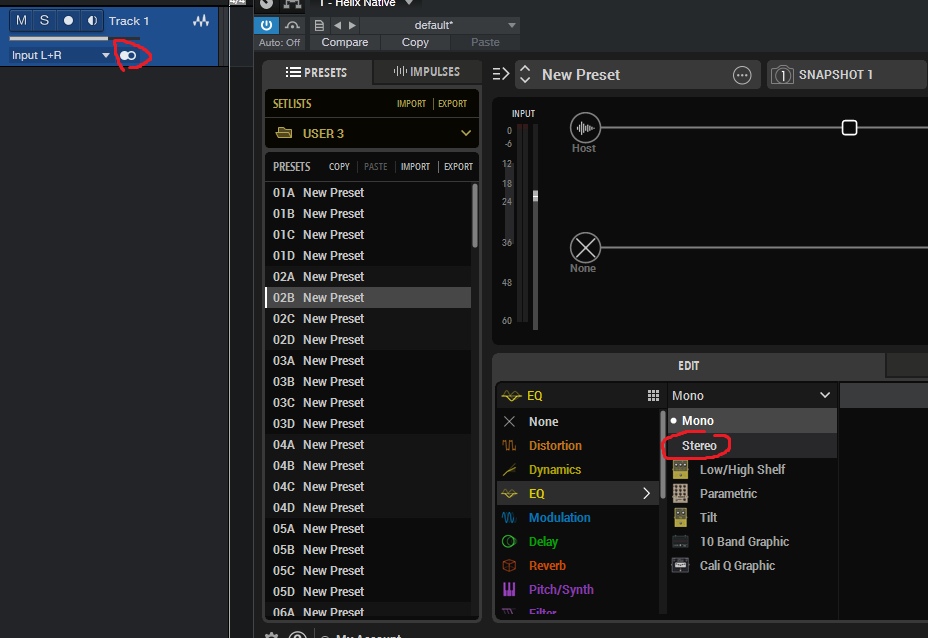Select preset 01A New Preset

tap(368, 193)
